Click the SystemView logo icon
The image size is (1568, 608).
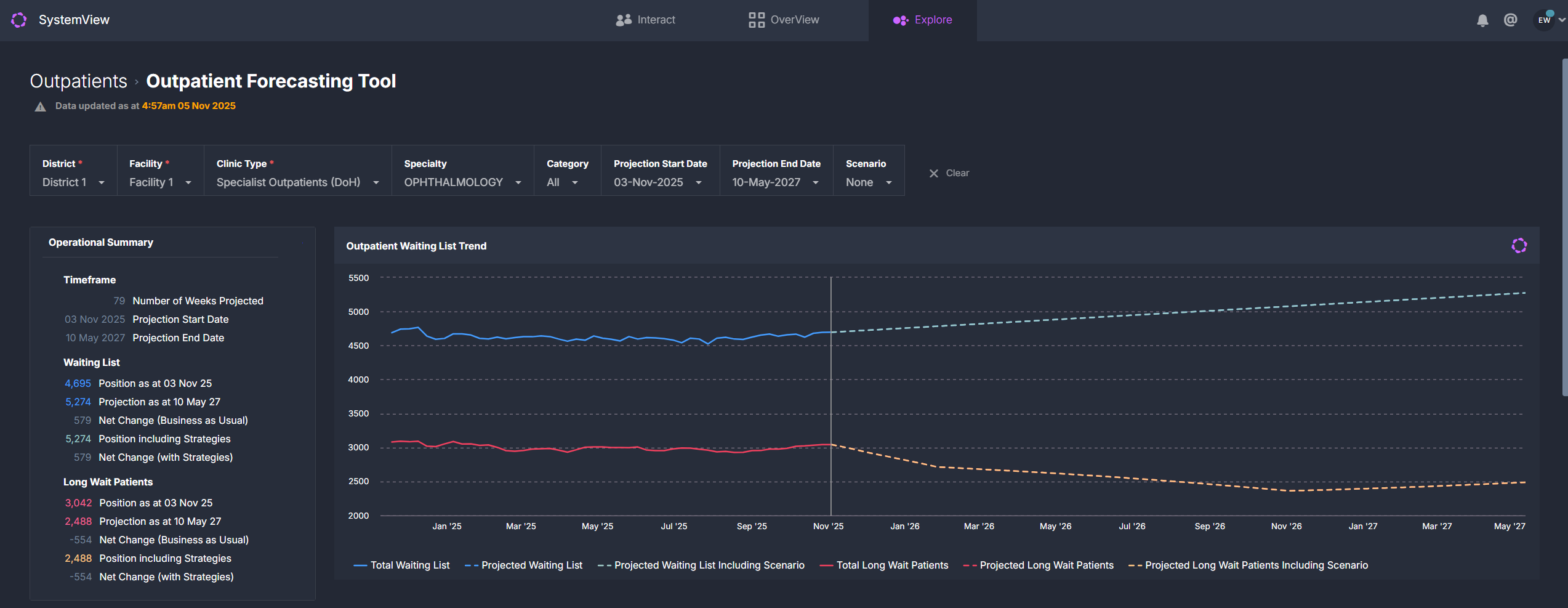19,20
